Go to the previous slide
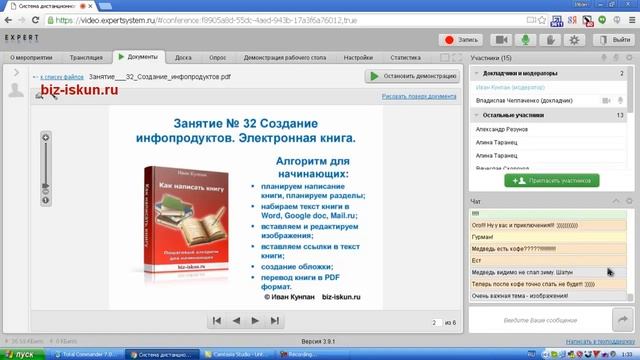The image size is (640, 360). (236, 321)
